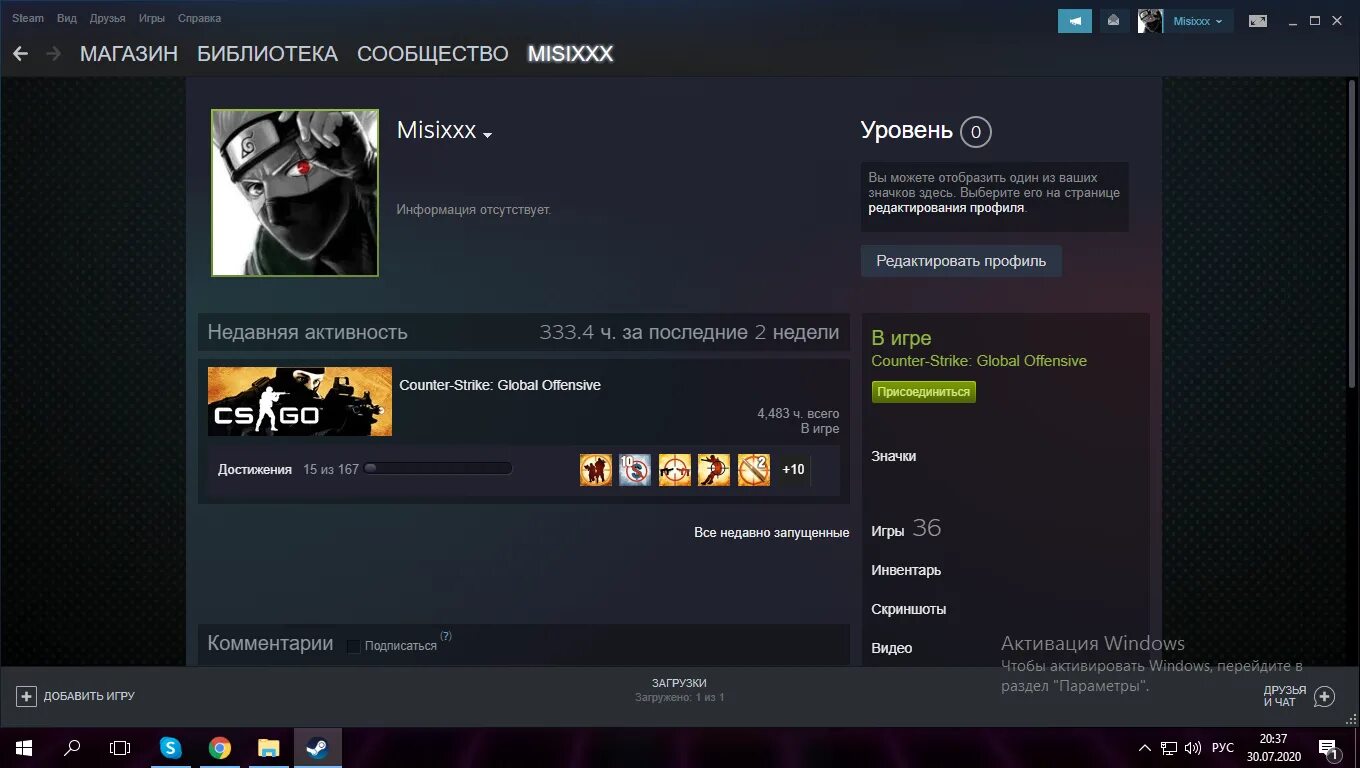Click the level 0 badge circle

(x=976, y=132)
